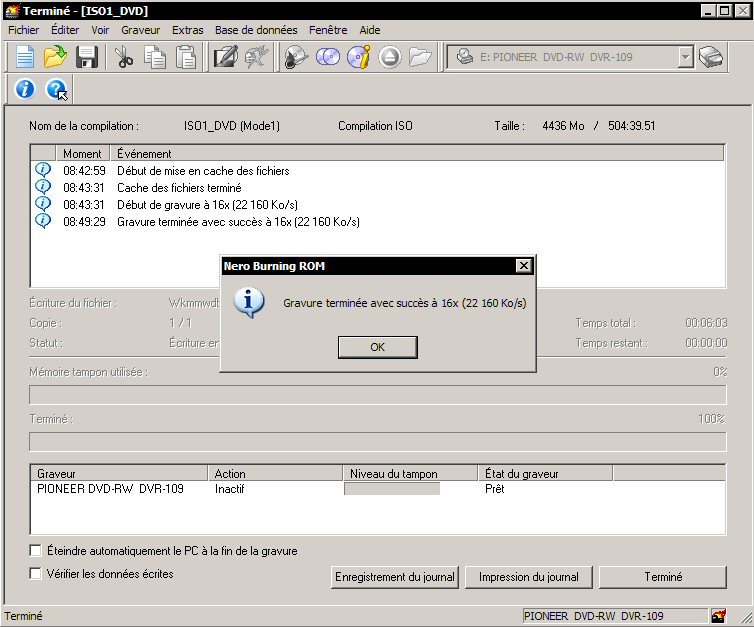Click info icon of 08:42:59 event

point(43,170)
